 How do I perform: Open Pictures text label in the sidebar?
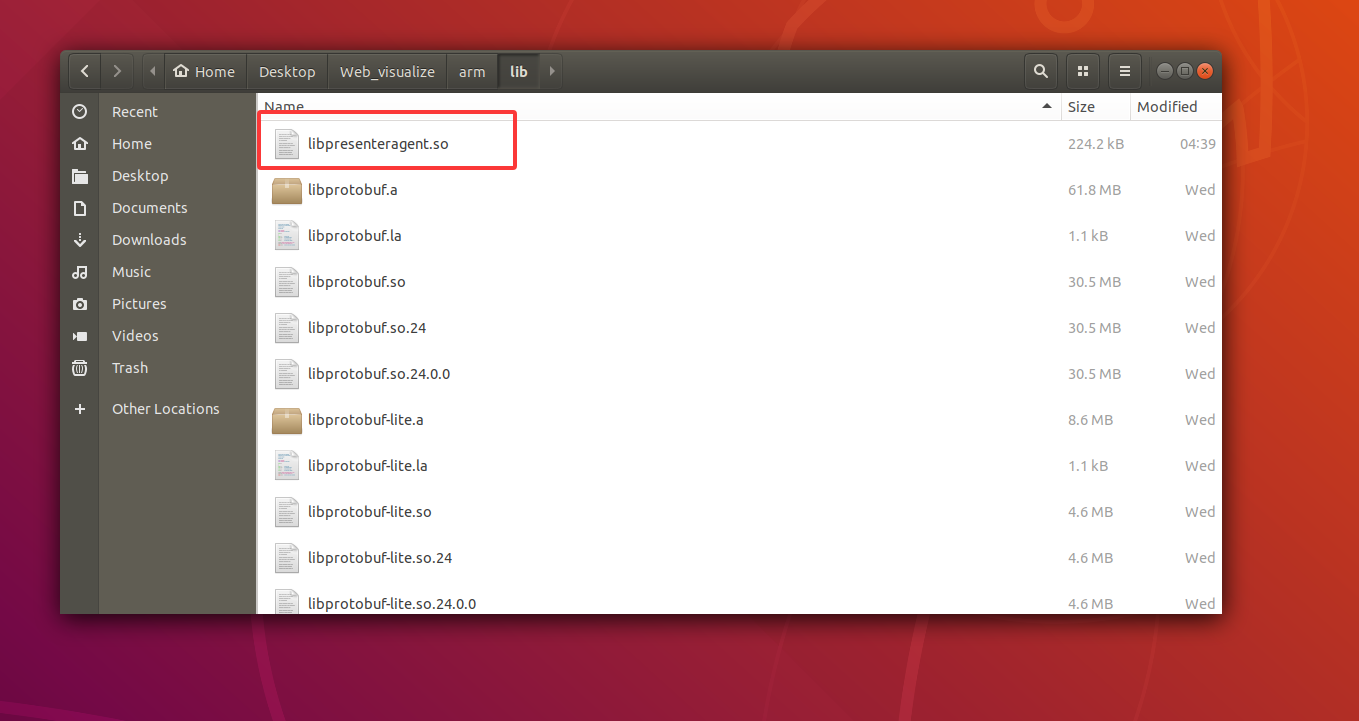coord(139,304)
